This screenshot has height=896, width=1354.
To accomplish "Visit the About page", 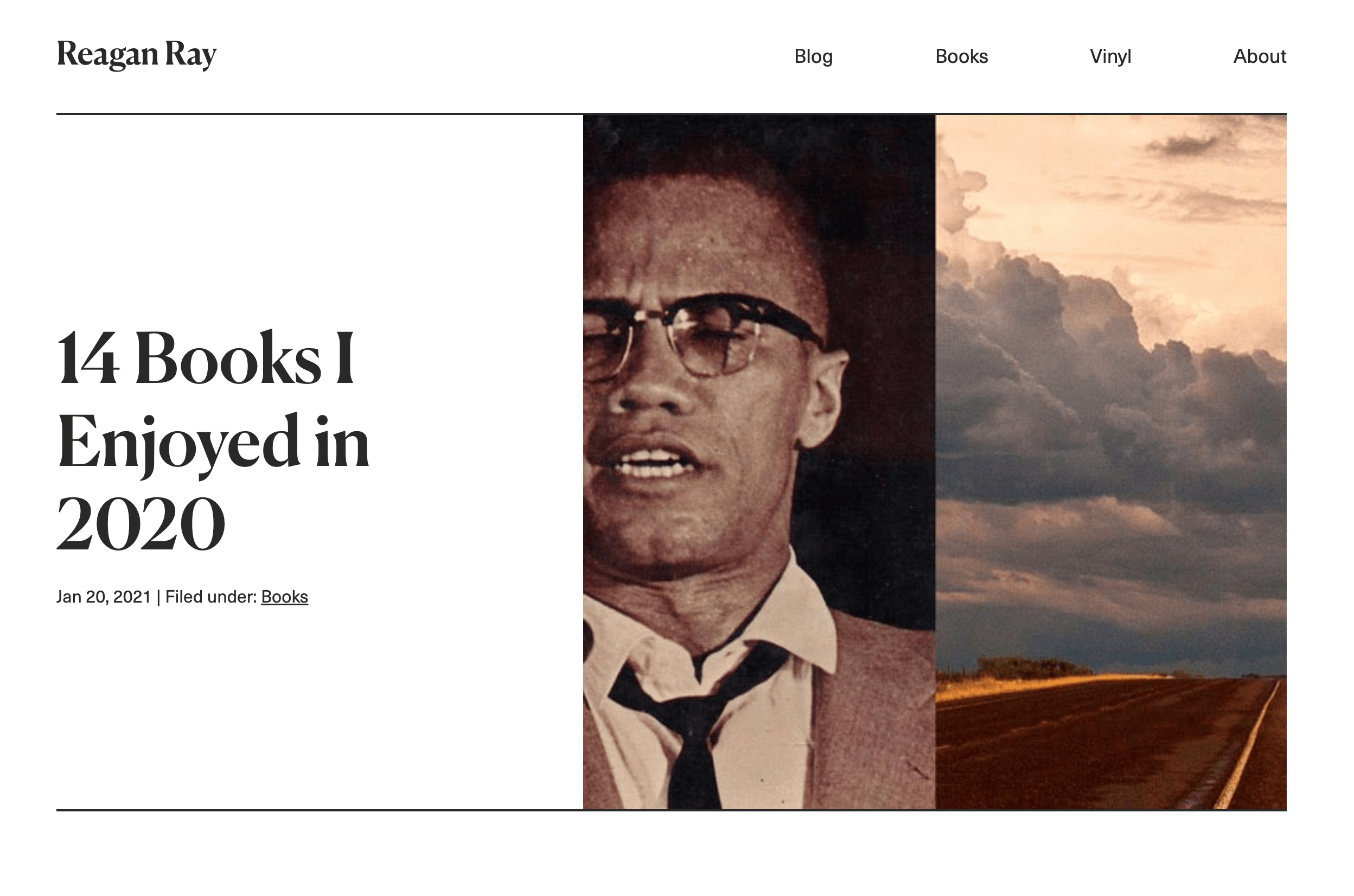I will 1259,56.
